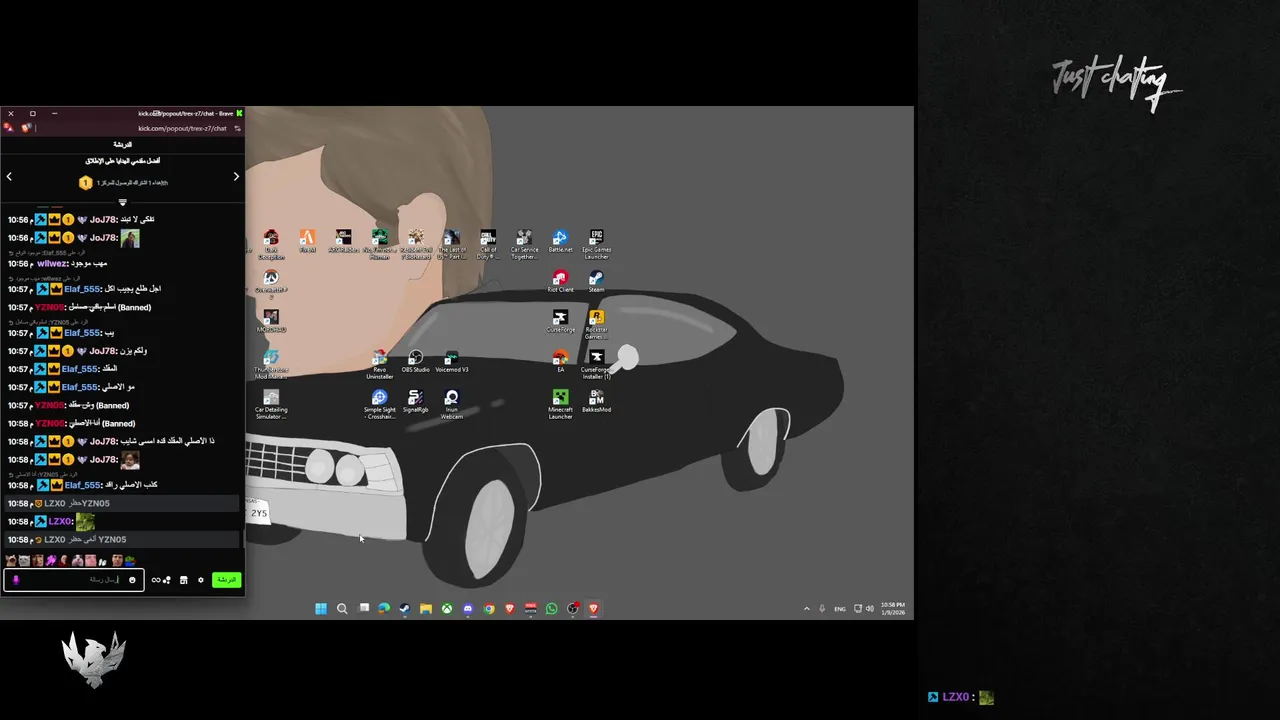1280x720 pixels.
Task: Select the CurseForge desktop icon beside Rockstar Games
Action: 560,321
